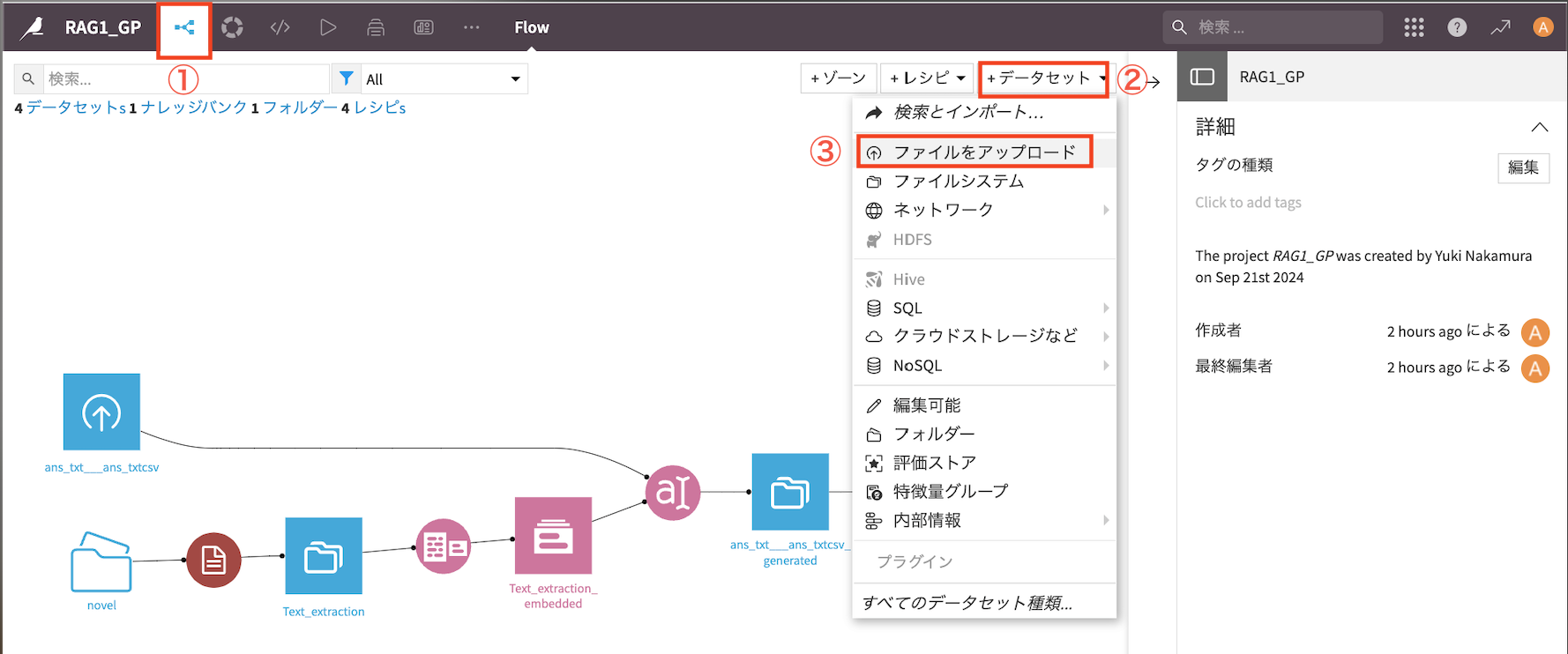The image size is (1568, 654).
Task: Open the Lab circle icon in top bar
Action: click(232, 27)
